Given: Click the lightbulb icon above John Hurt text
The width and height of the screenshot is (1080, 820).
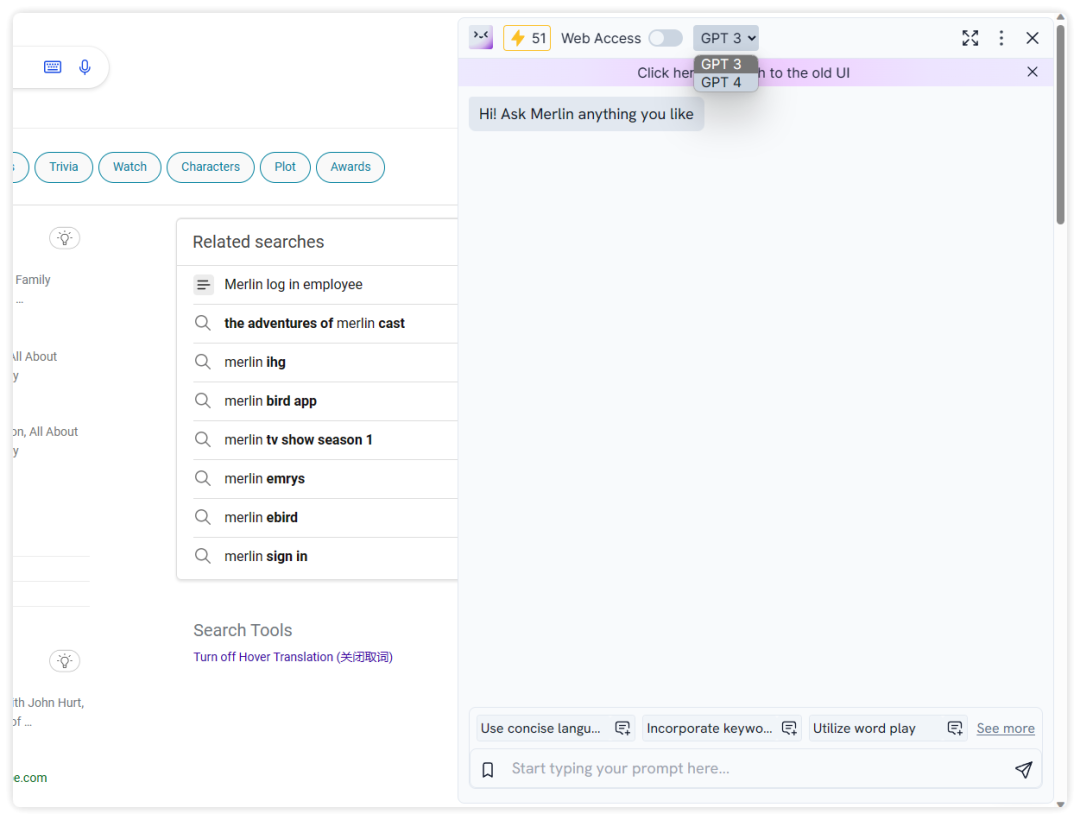Looking at the screenshot, I should [65, 661].
